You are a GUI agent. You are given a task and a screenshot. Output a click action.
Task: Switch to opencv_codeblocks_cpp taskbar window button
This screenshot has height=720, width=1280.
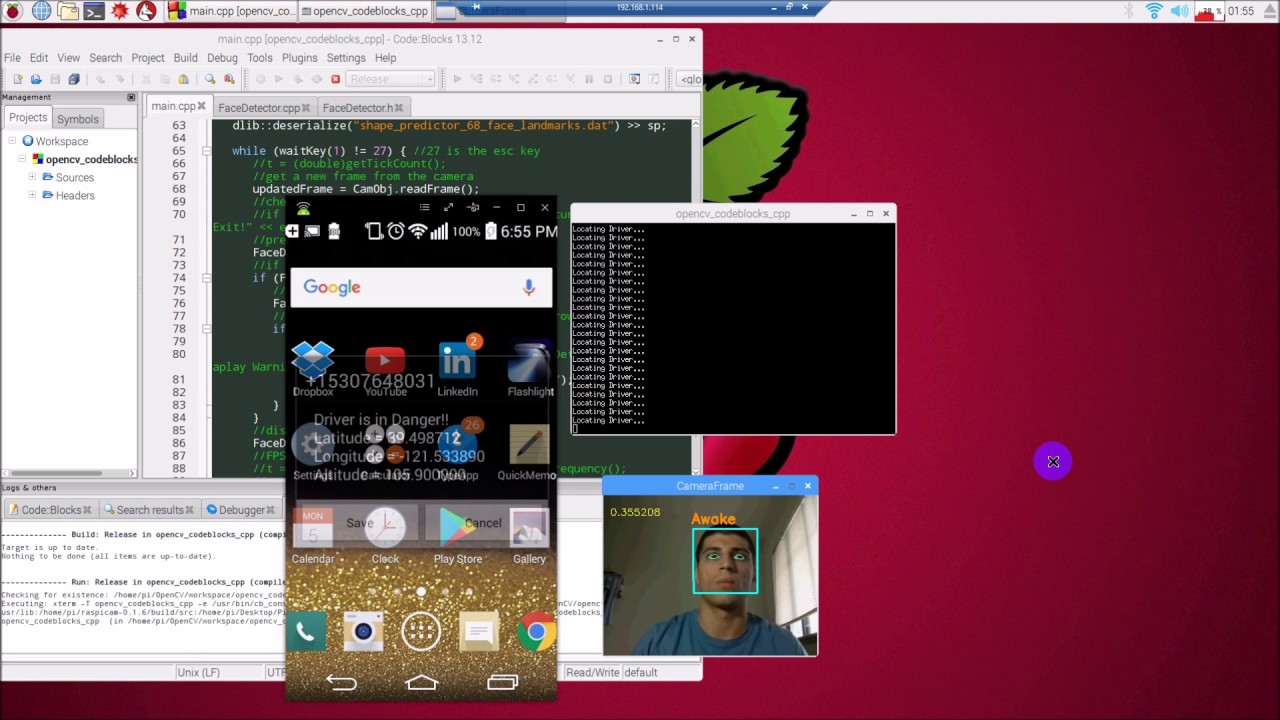(364, 11)
